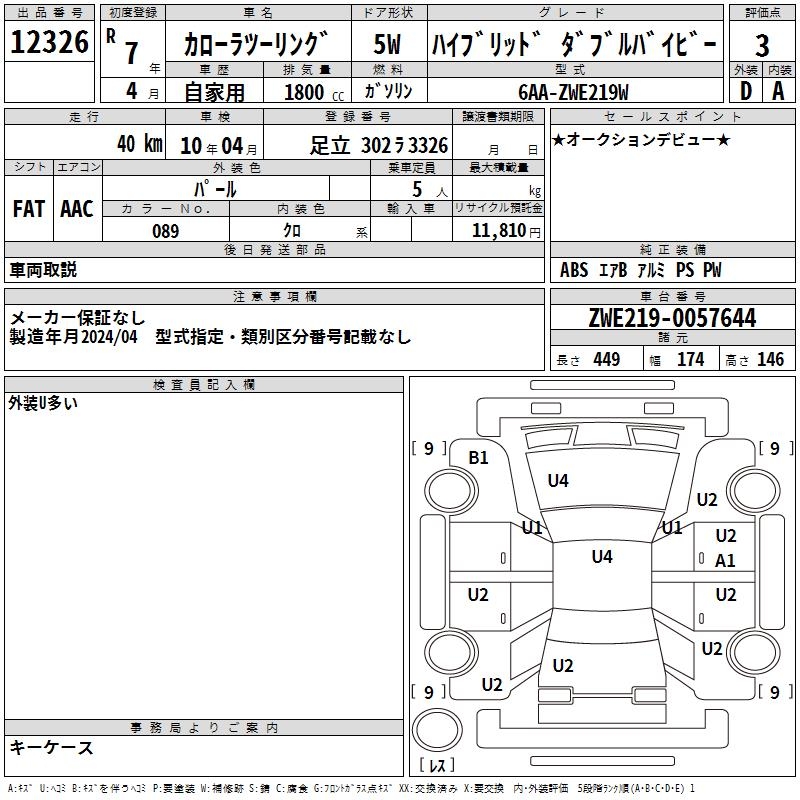Click the [レス] spare tire label
Screen dimensions: 800x800
point(437,765)
